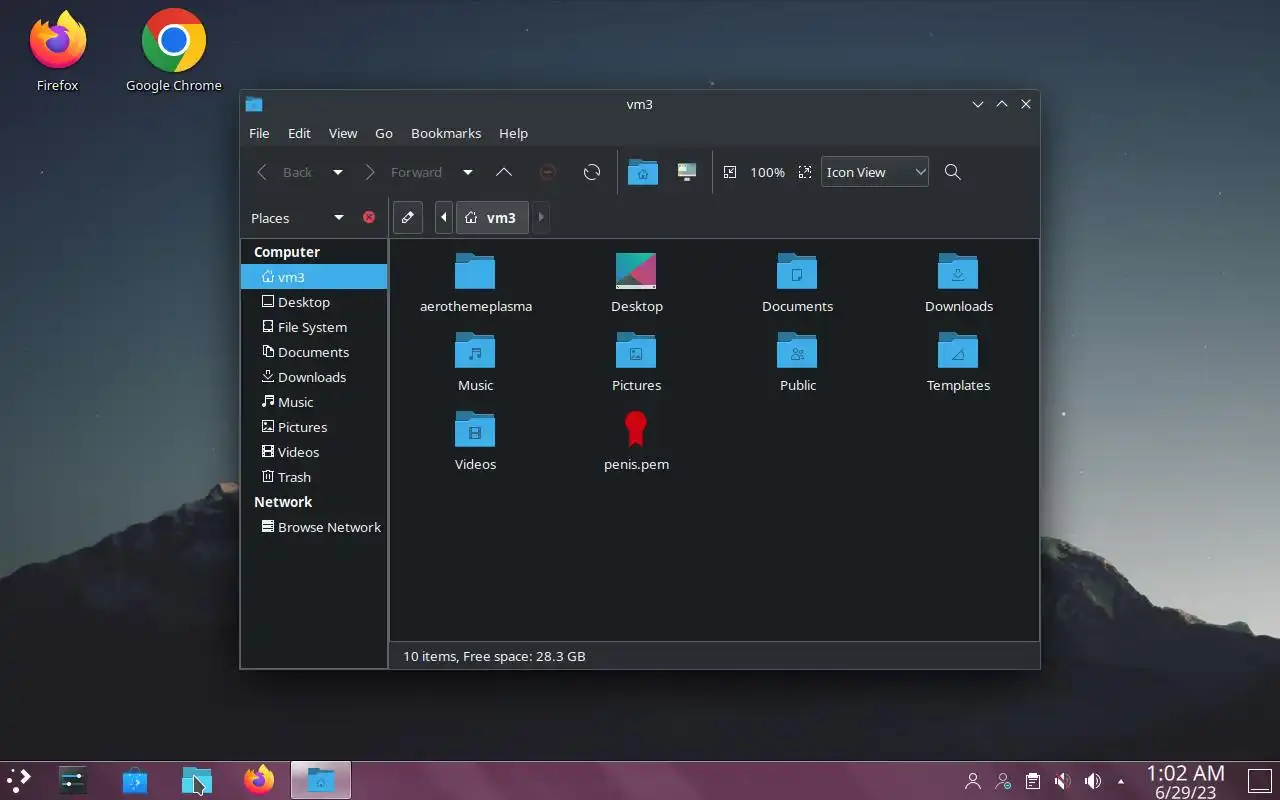Select Documents in the Places sidebar

point(314,352)
